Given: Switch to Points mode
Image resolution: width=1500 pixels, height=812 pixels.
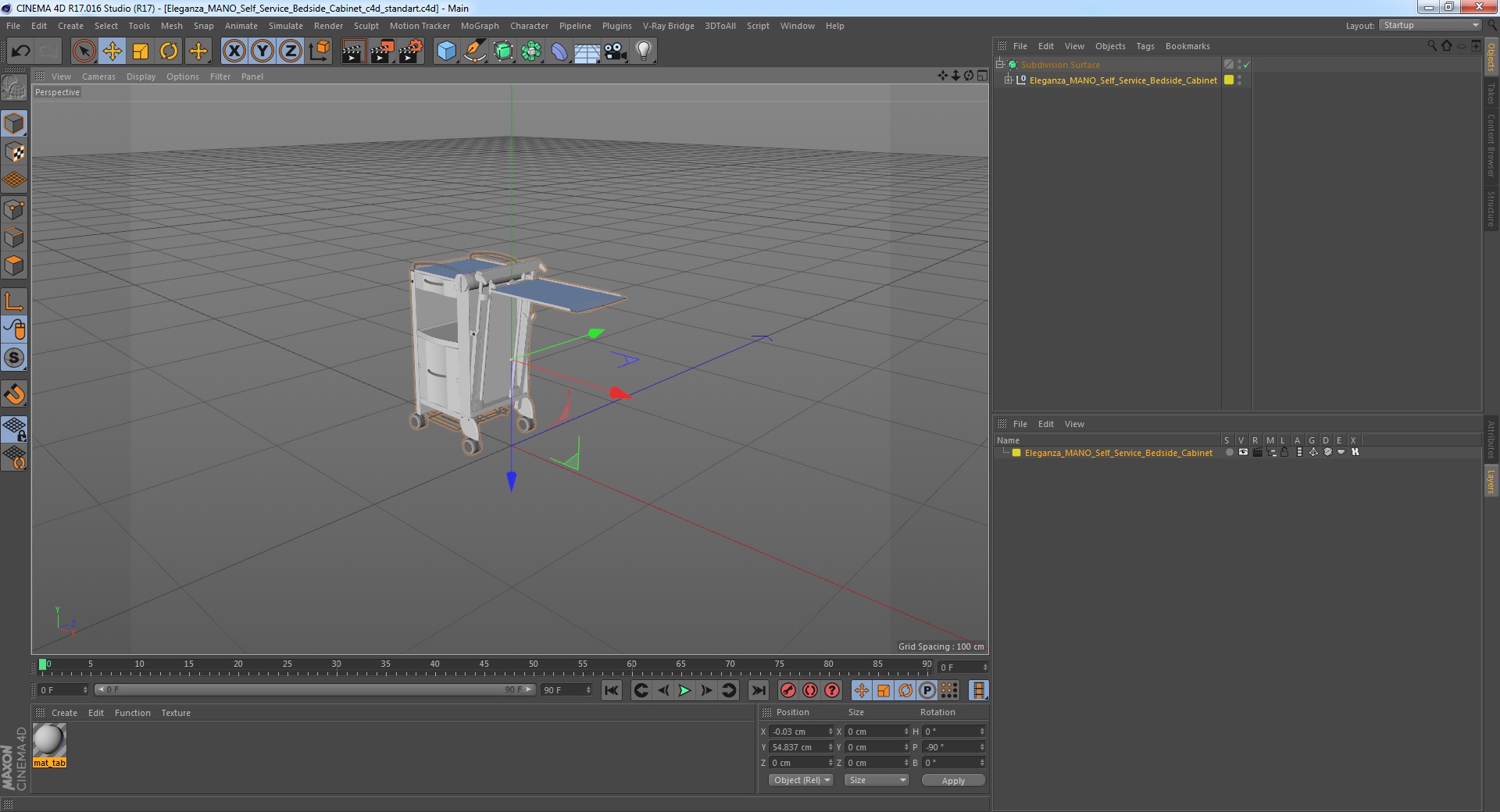Looking at the screenshot, I should (x=14, y=209).
